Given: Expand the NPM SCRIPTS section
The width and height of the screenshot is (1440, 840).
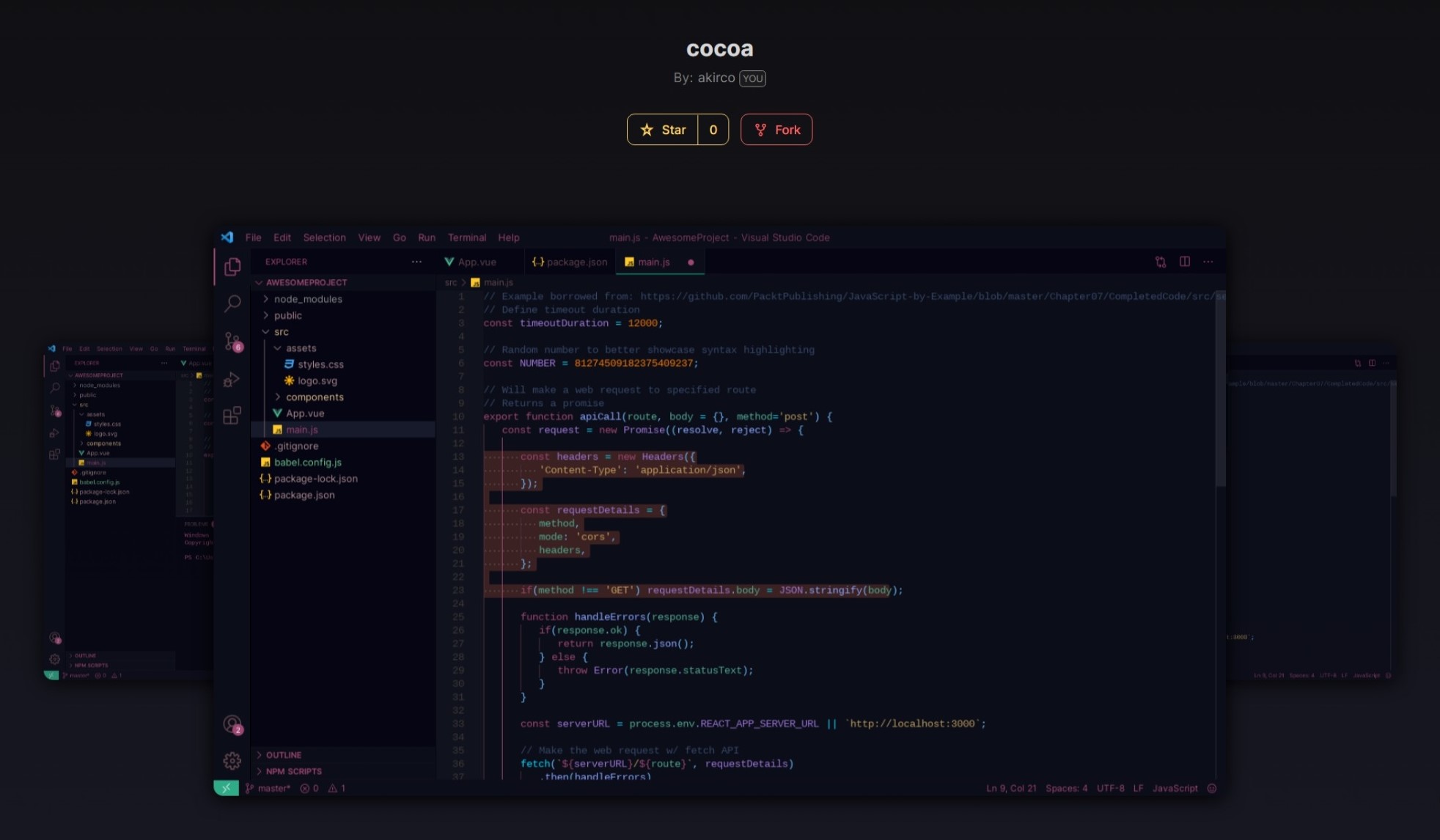Looking at the screenshot, I should [293, 771].
